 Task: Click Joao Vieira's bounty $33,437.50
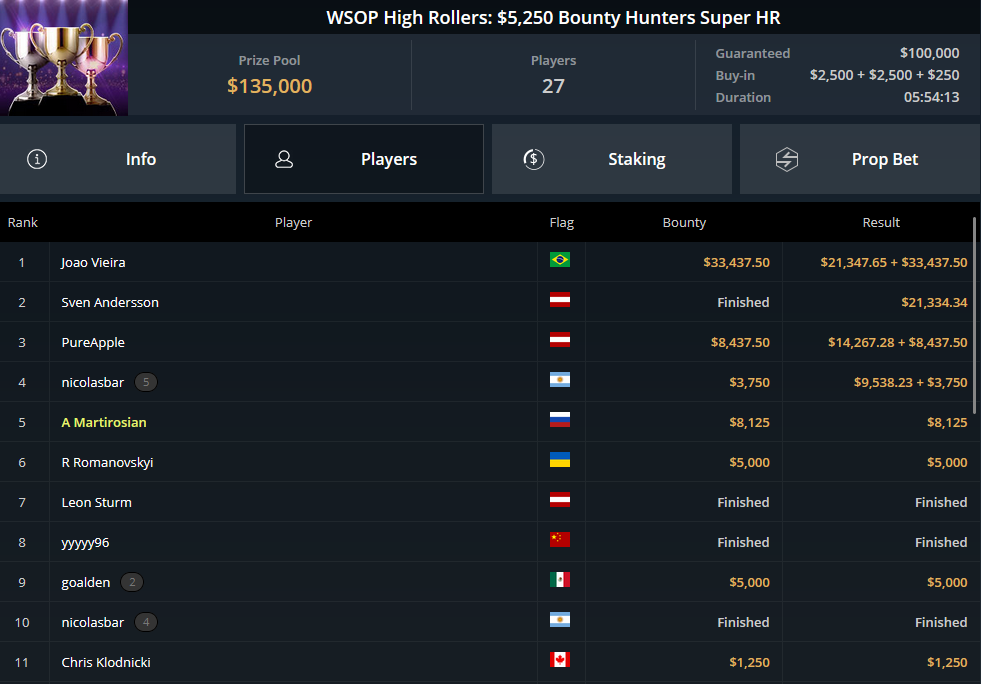(x=736, y=262)
